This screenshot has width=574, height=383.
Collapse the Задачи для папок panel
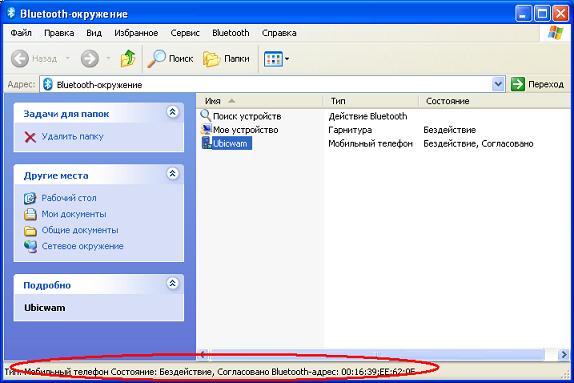(172, 112)
